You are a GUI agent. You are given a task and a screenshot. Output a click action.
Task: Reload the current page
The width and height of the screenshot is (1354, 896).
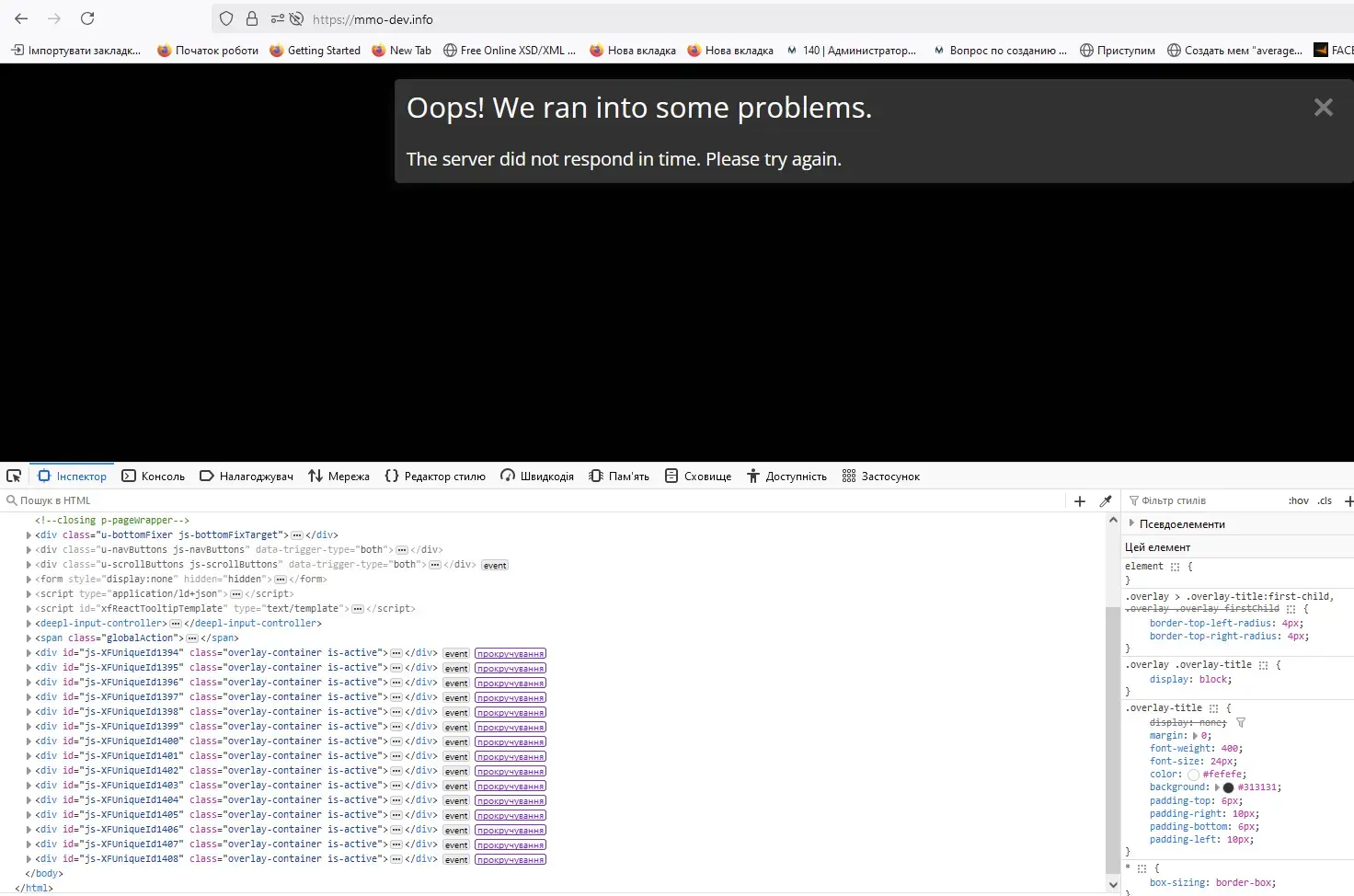click(87, 18)
